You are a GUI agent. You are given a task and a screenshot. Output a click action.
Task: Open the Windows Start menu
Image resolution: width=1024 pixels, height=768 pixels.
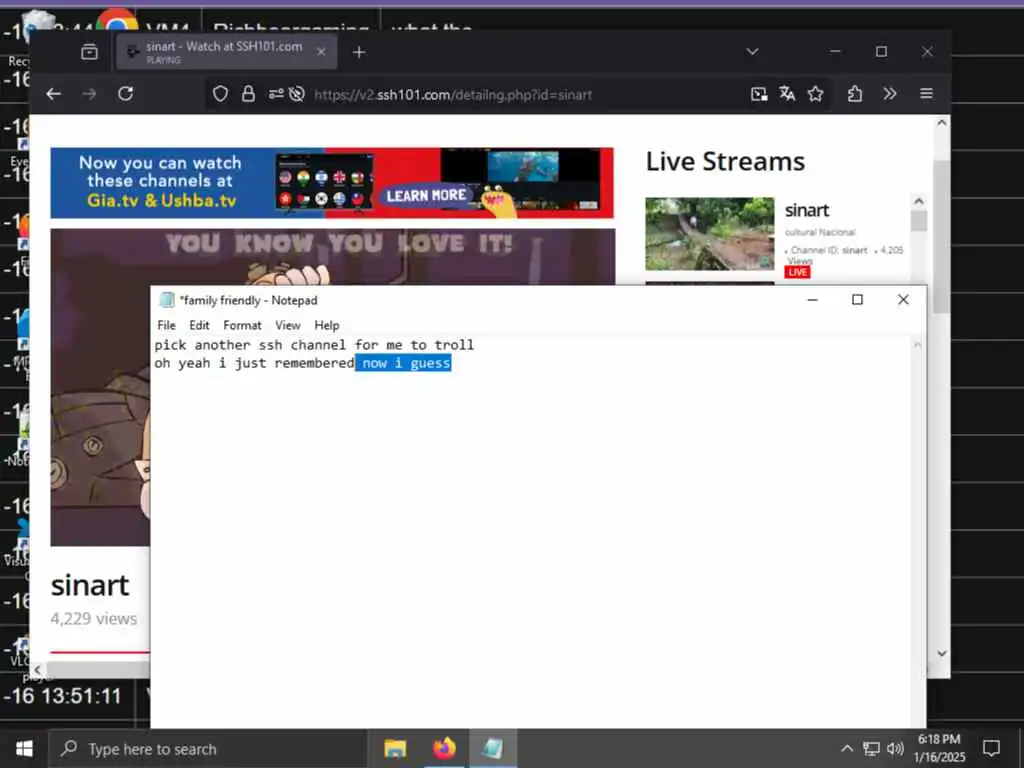[x=24, y=748]
